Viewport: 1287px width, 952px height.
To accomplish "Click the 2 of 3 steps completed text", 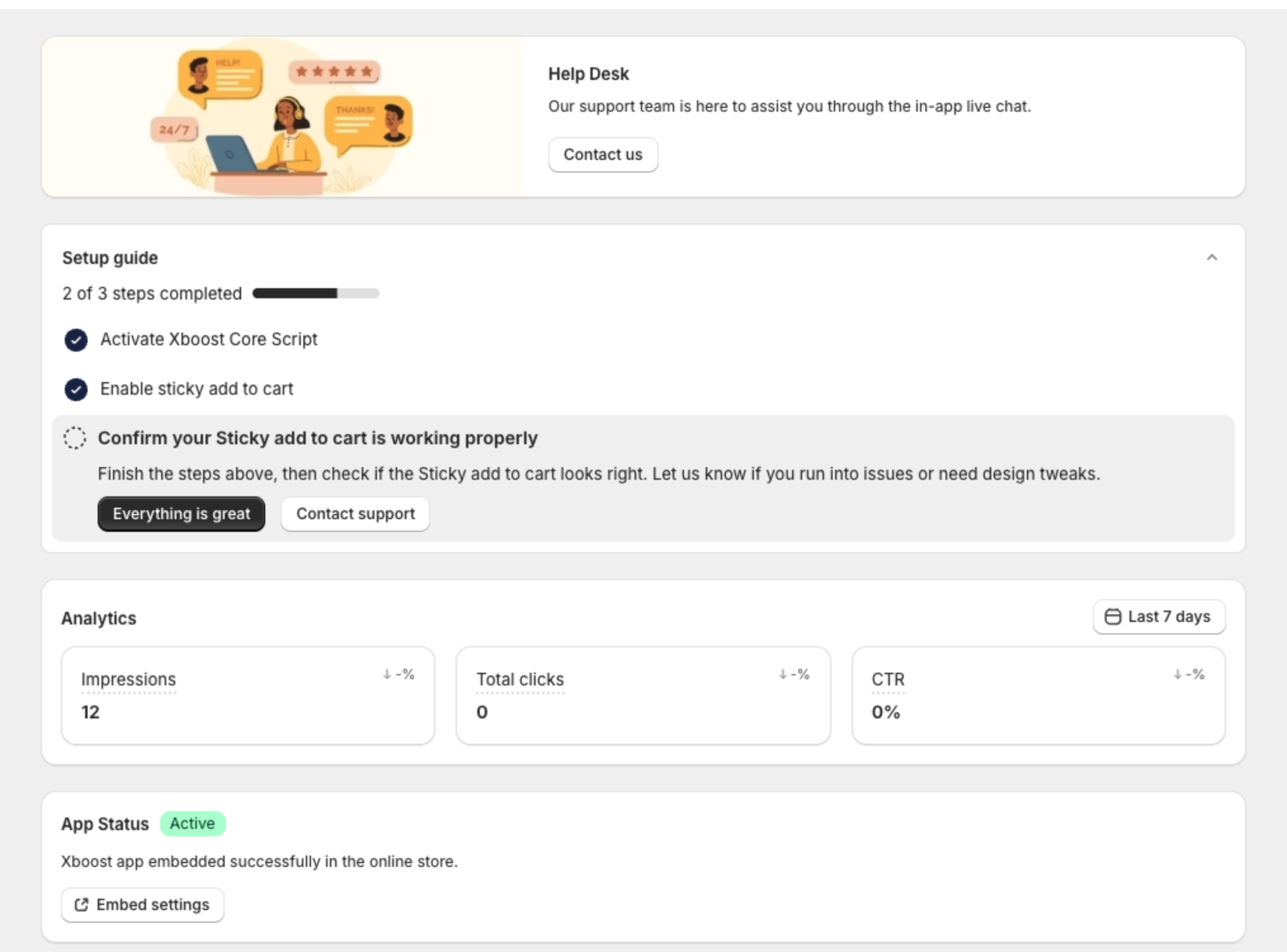I will [152, 293].
